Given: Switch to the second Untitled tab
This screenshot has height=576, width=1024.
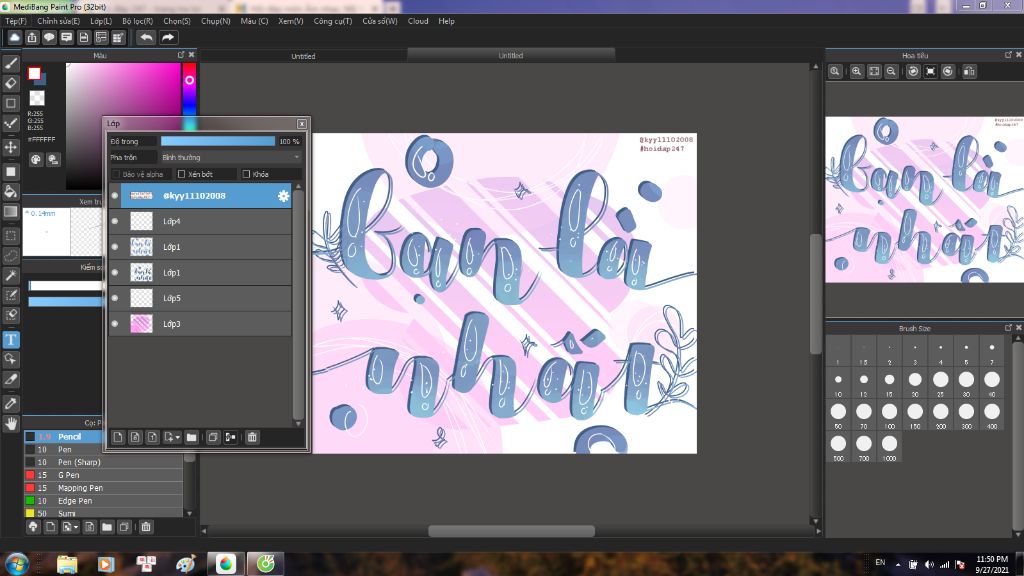Looking at the screenshot, I should click(511, 56).
